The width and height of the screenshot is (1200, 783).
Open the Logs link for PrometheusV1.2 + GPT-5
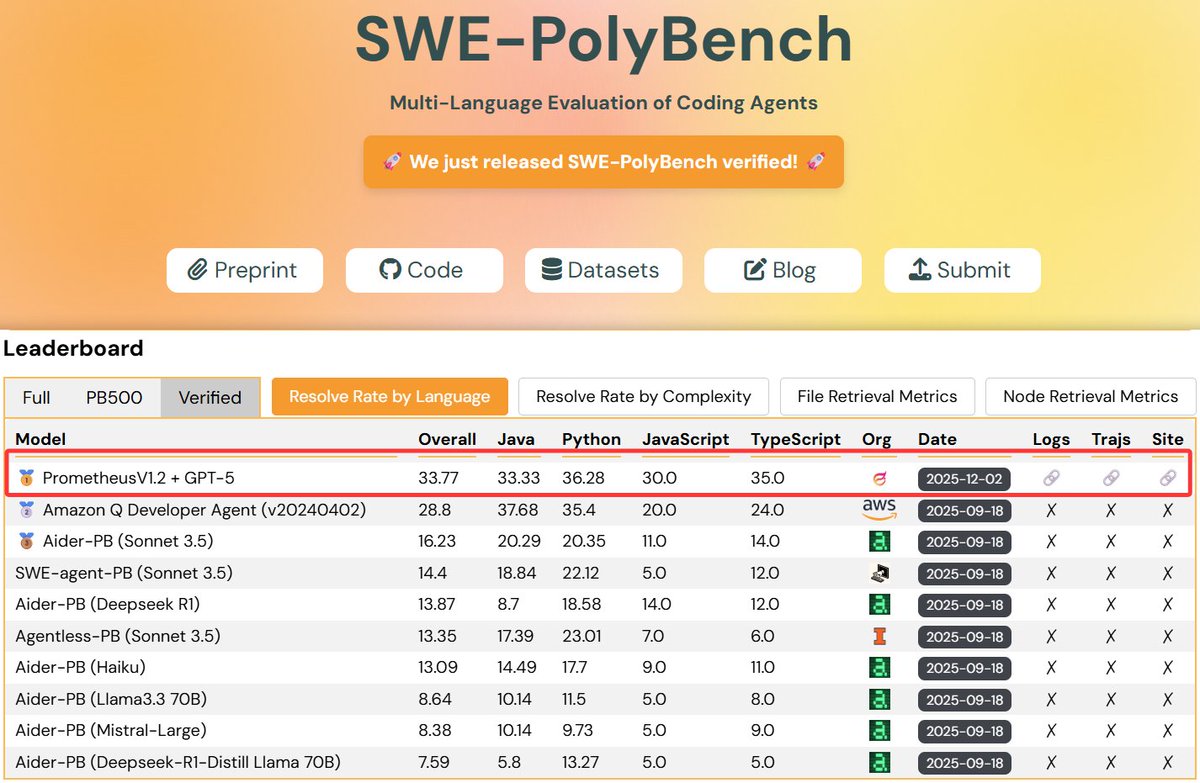pyautogui.click(x=1051, y=479)
